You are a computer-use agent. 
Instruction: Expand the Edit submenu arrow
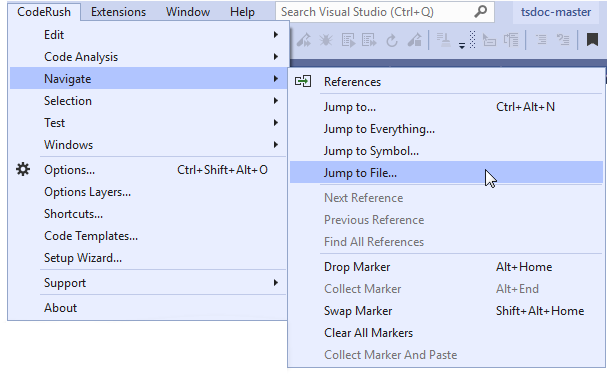pyautogui.click(x=276, y=34)
